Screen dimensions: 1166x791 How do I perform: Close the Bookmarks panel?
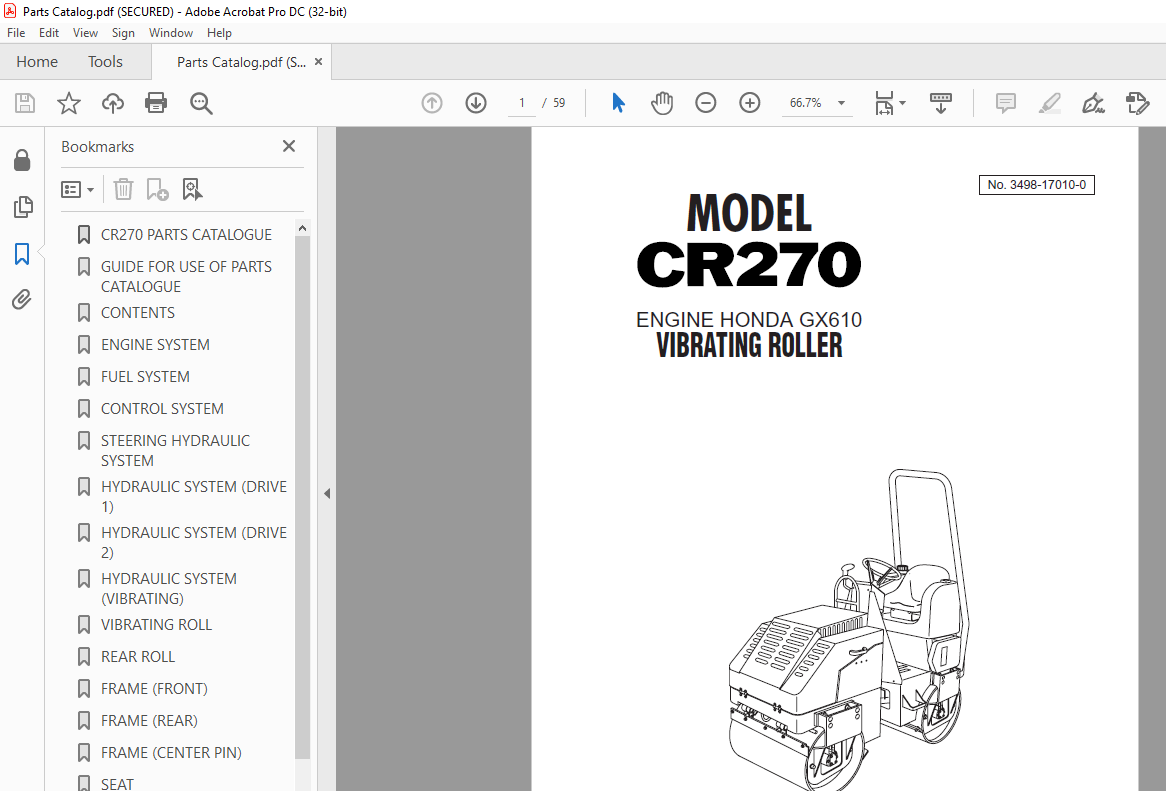[289, 146]
